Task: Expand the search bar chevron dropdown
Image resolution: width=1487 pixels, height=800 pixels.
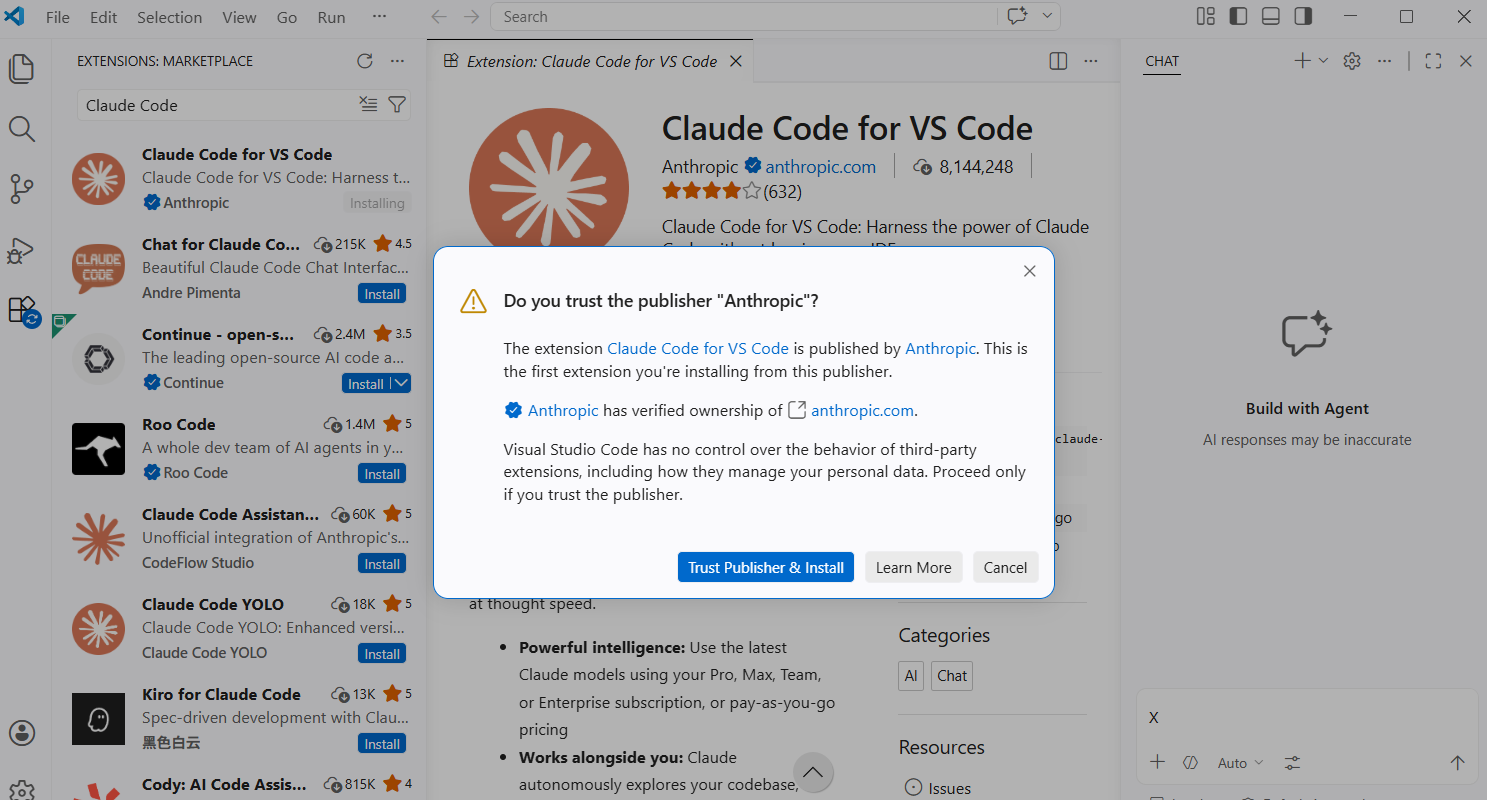Action: (1044, 16)
